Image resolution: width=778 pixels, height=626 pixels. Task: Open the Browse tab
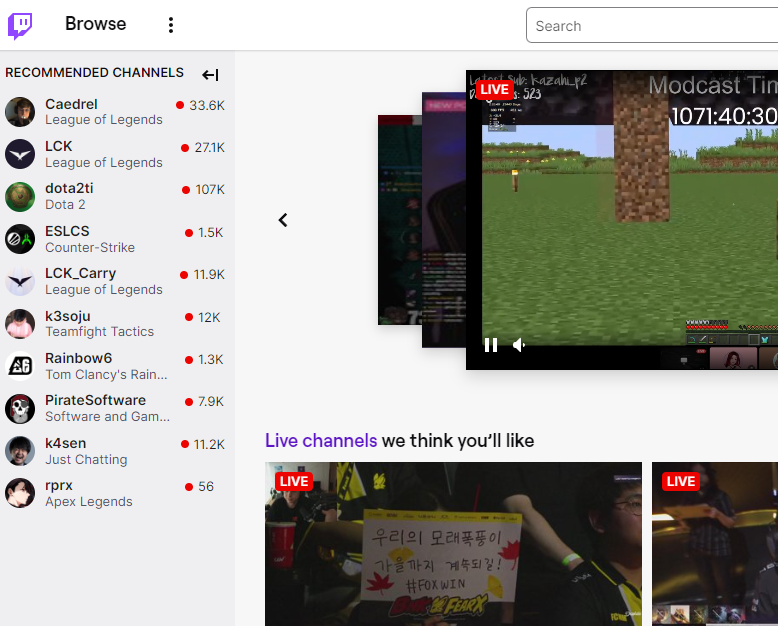[95, 24]
